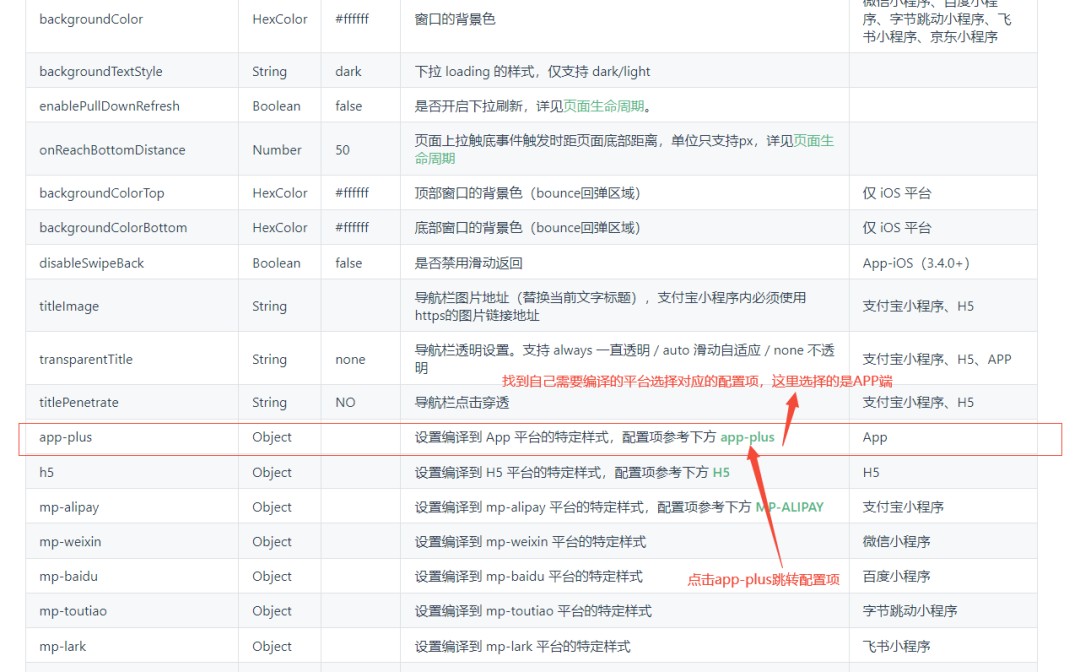Click the app-plus configuration reference link
Screen dimensions: 1080x672
click(748, 437)
